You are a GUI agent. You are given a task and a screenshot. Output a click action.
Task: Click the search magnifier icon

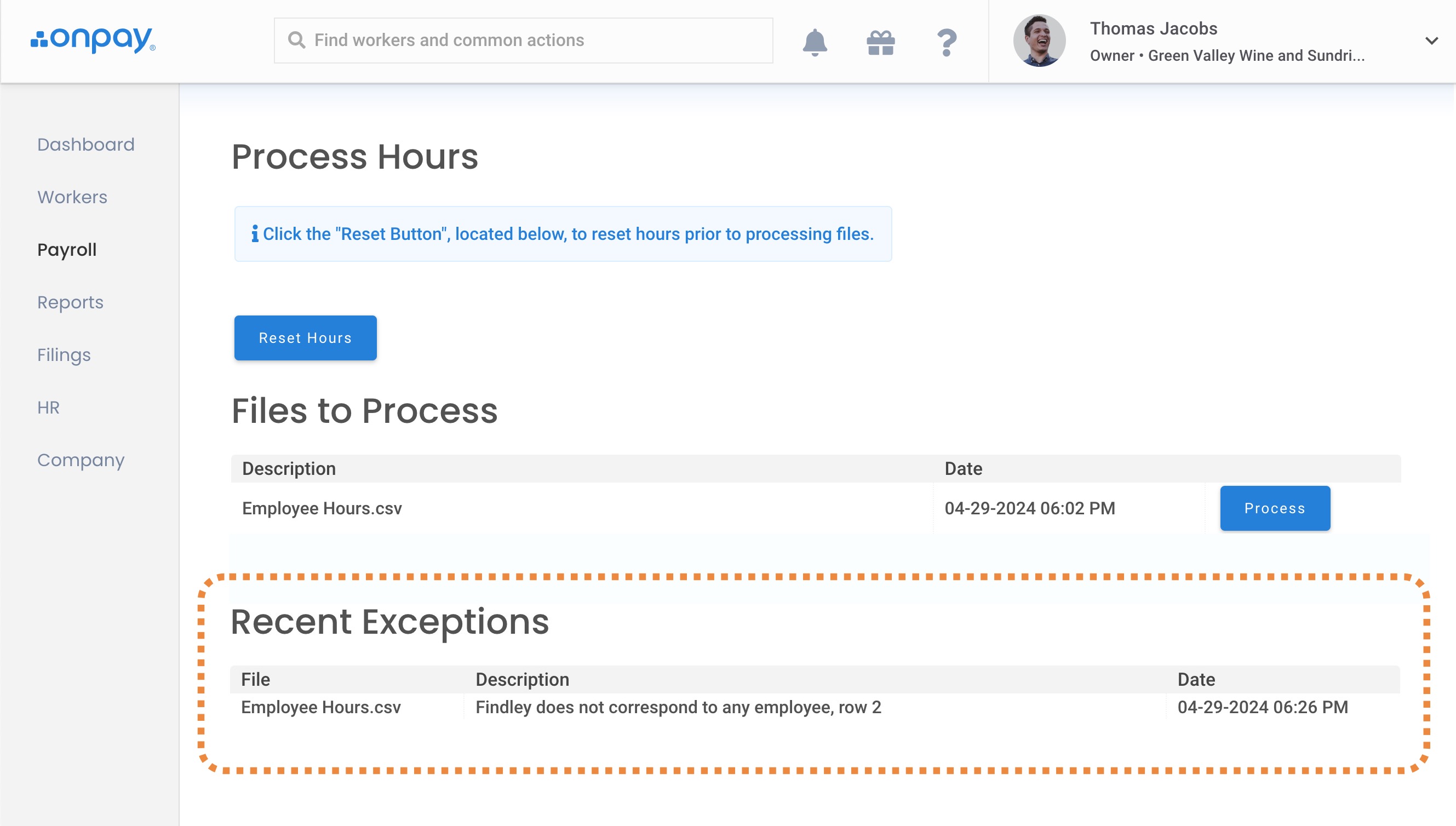(x=296, y=39)
